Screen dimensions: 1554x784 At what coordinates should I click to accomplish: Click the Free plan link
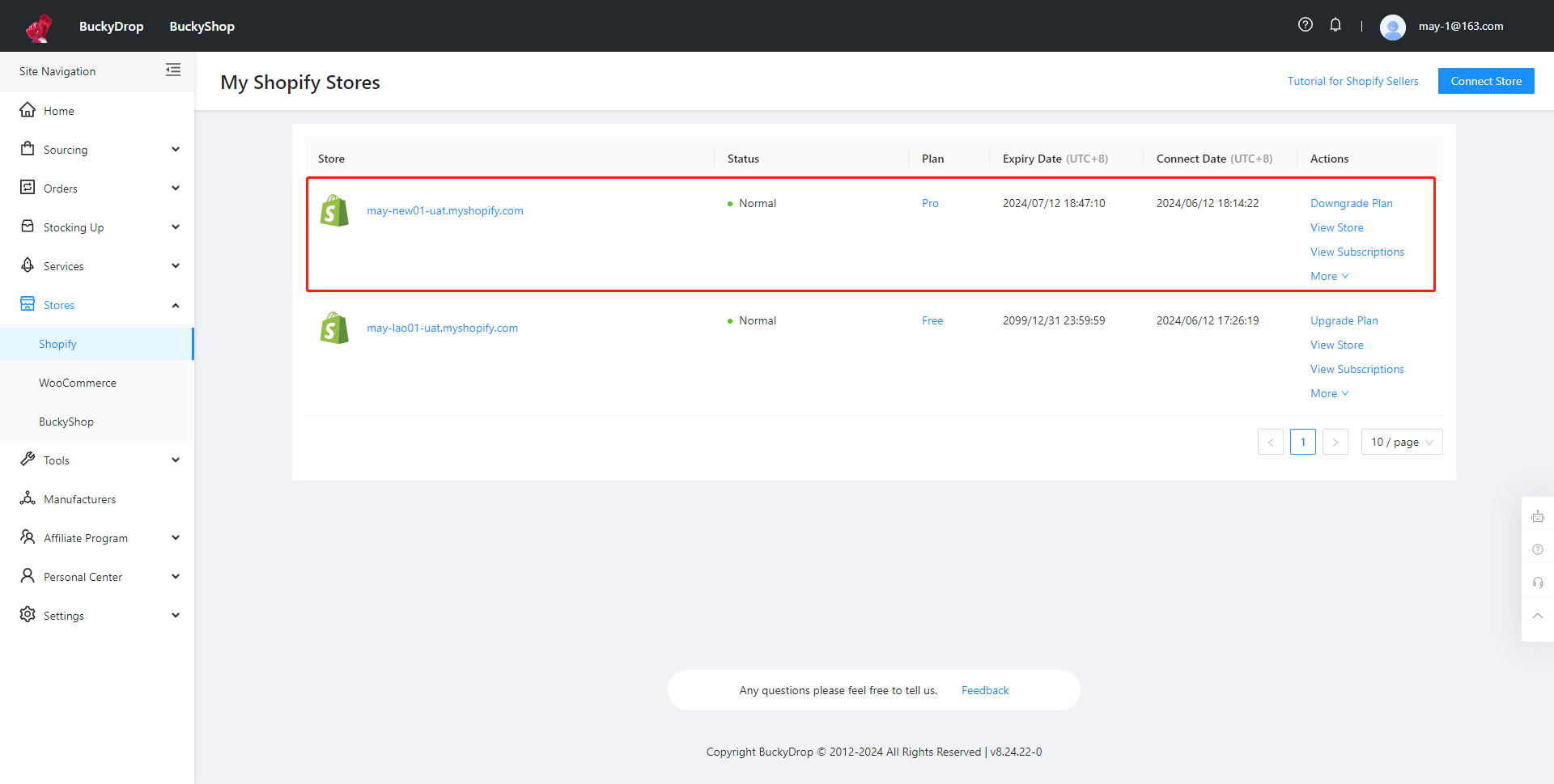click(932, 320)
